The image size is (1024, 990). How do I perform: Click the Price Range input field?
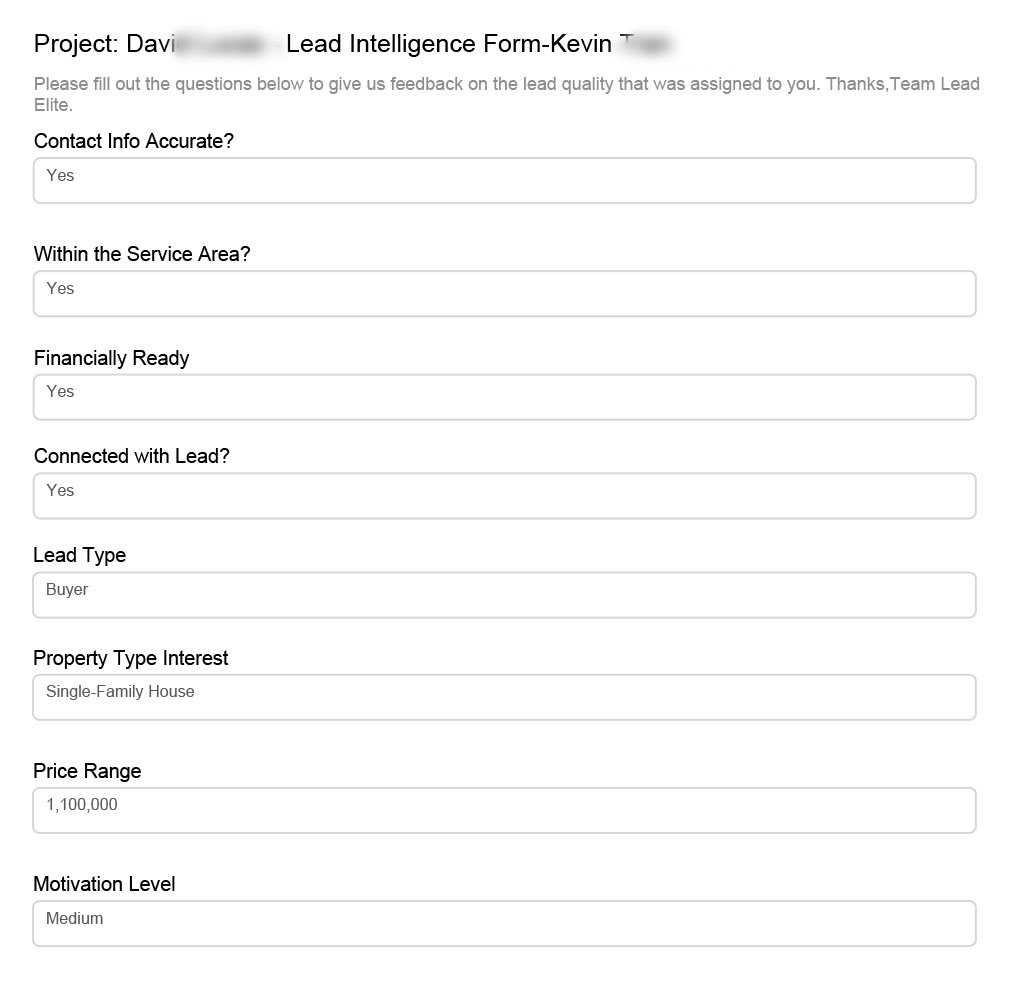pyautogui.click(x=504, y=810)
